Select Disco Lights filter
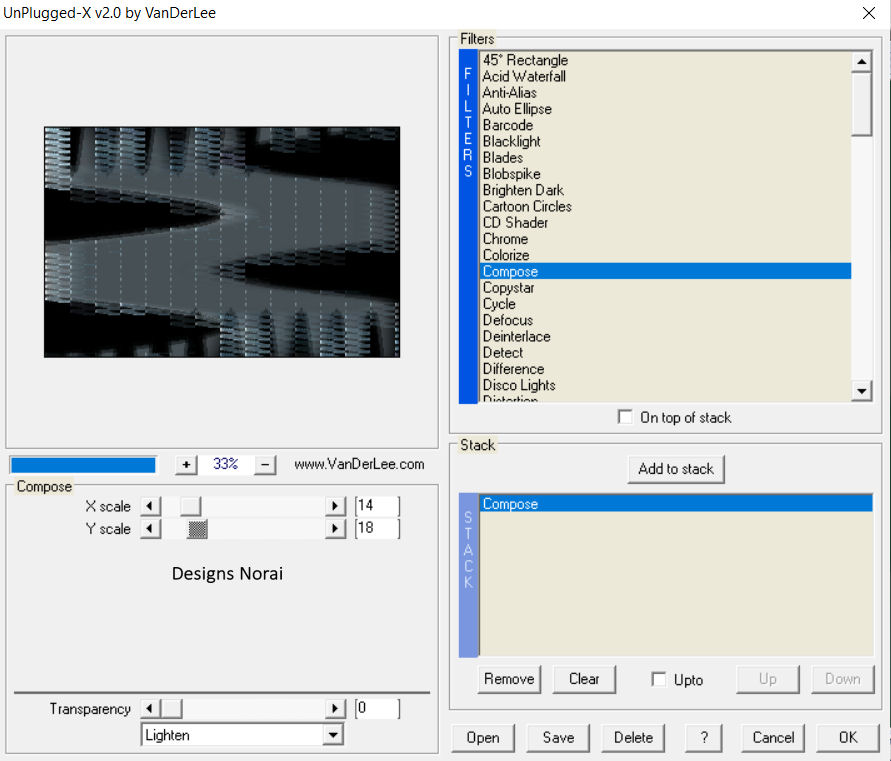891x761 pixels. pos(665,385)
